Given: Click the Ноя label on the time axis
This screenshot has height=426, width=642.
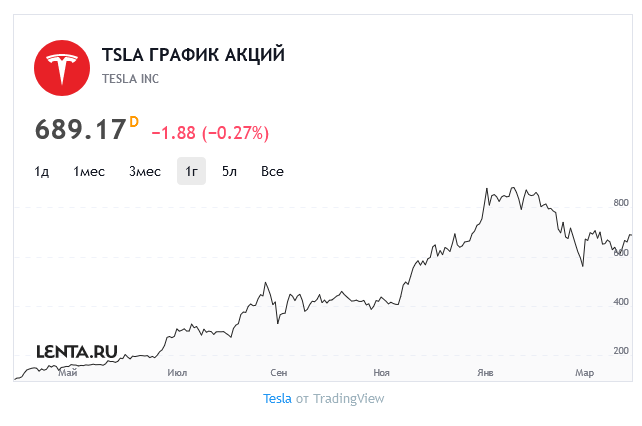Looking at the screenshot, I should coord(381,373).
